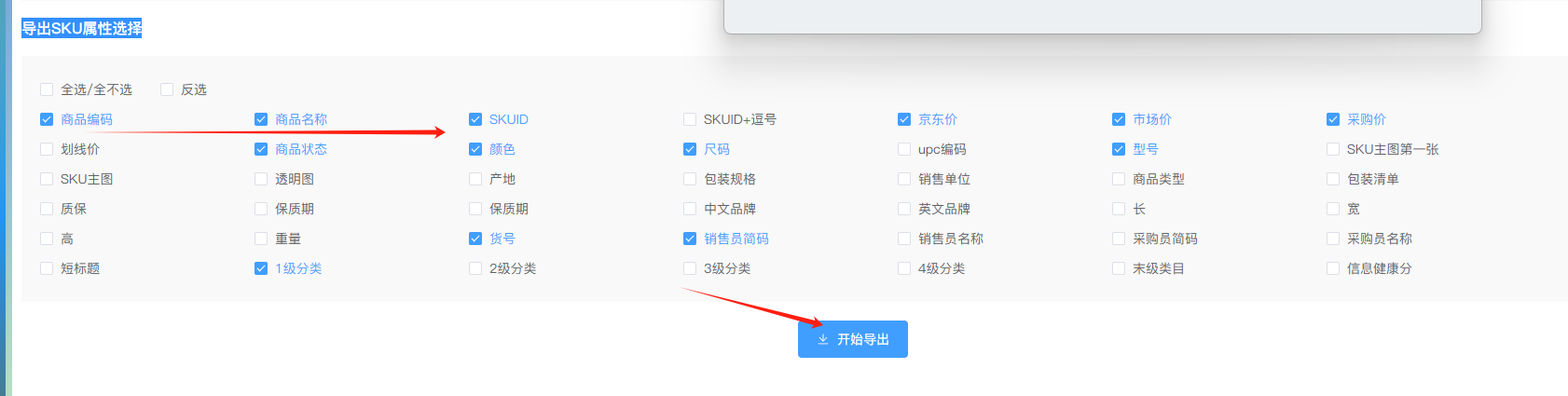Viewport: 1568px width, 396px height.
Task: Uncheck the 京东价 checkbox
Action: click(904, 119)
